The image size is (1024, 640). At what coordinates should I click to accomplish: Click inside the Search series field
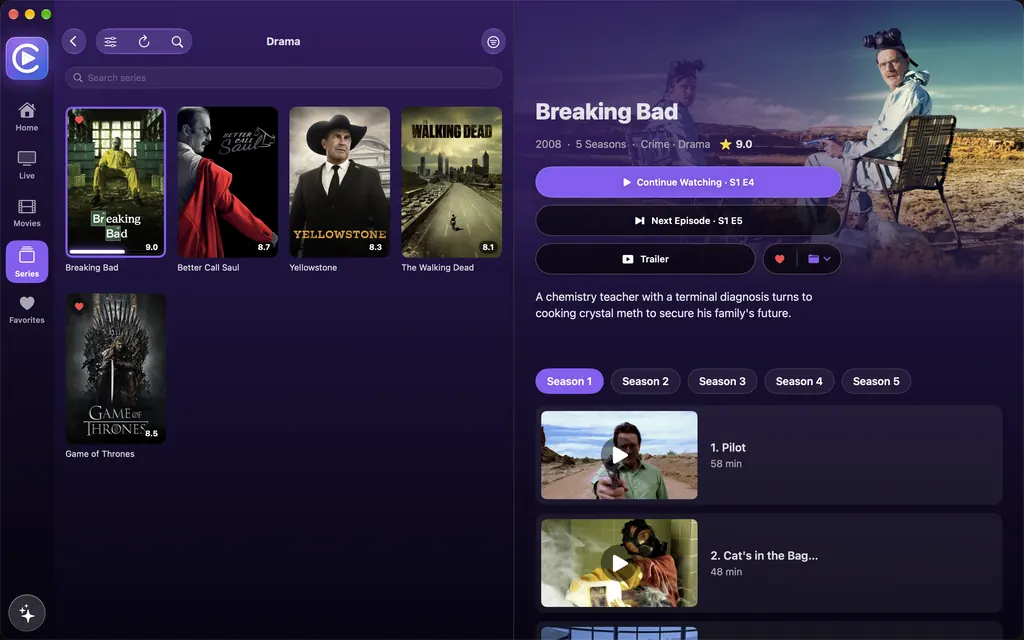(283, 78)
